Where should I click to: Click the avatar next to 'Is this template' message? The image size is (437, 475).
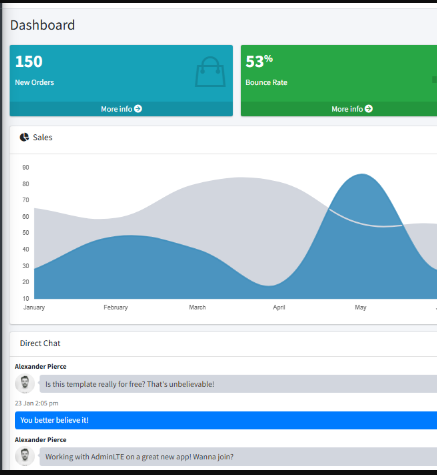25,383
